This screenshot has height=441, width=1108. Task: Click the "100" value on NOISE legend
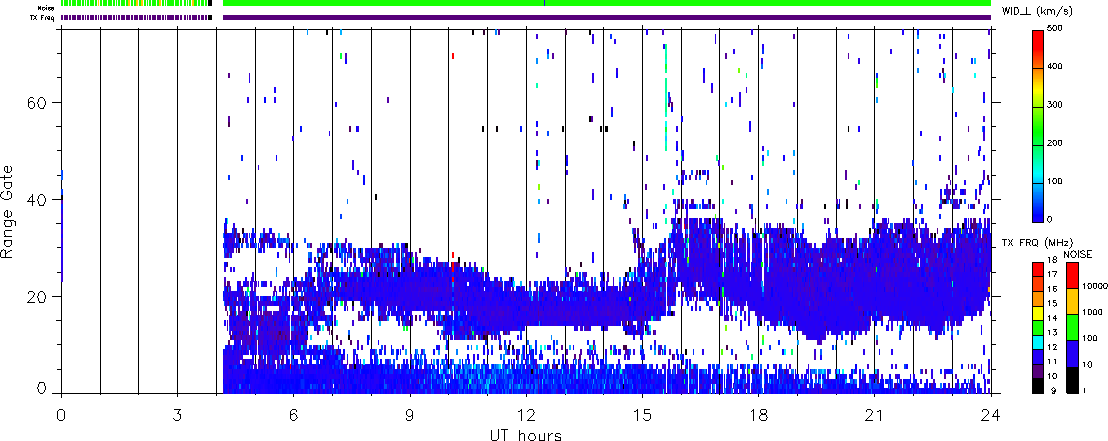tap(1090, 338)
